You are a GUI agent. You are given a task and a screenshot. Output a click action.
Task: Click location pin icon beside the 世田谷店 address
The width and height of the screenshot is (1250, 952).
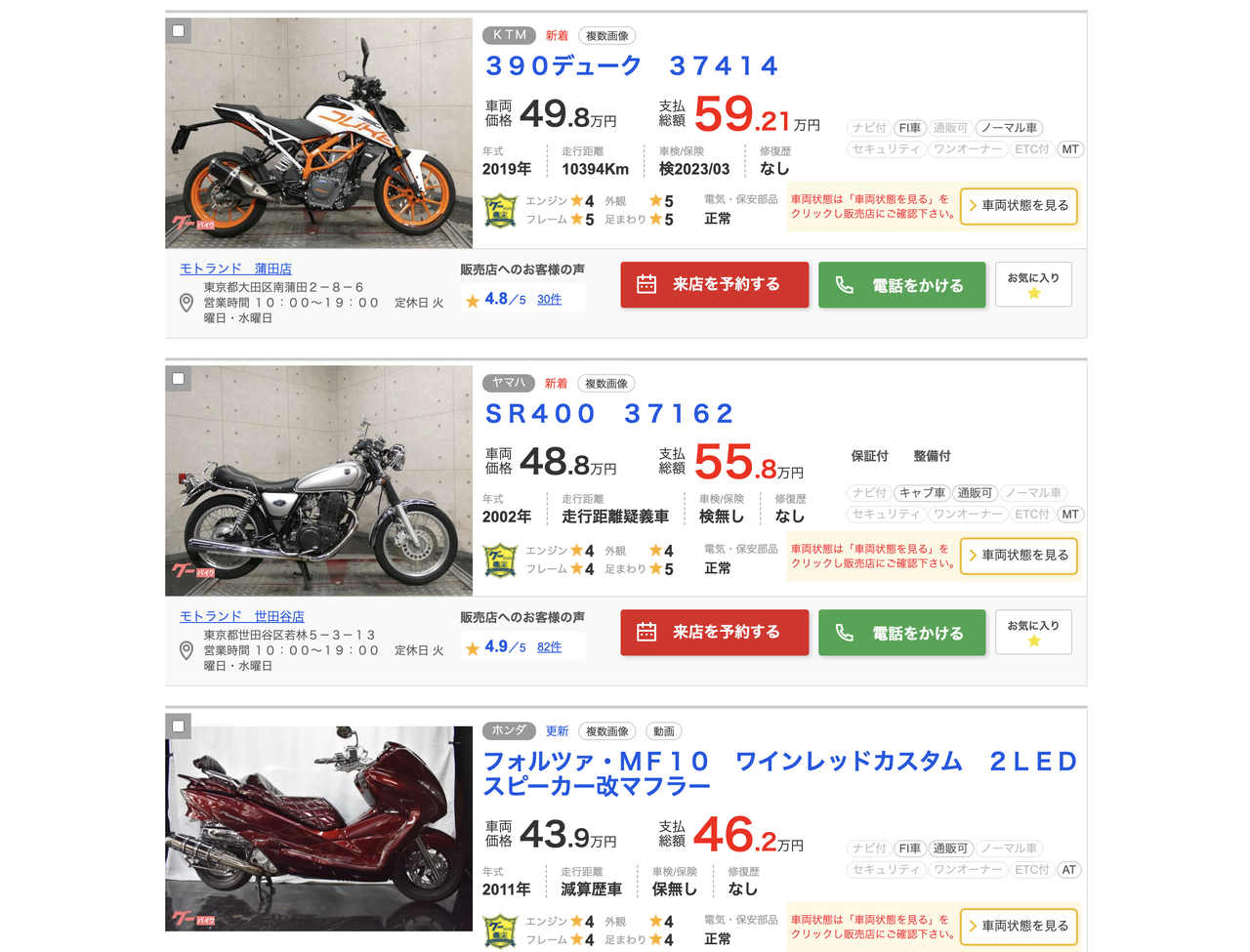[x=187, y=650]
